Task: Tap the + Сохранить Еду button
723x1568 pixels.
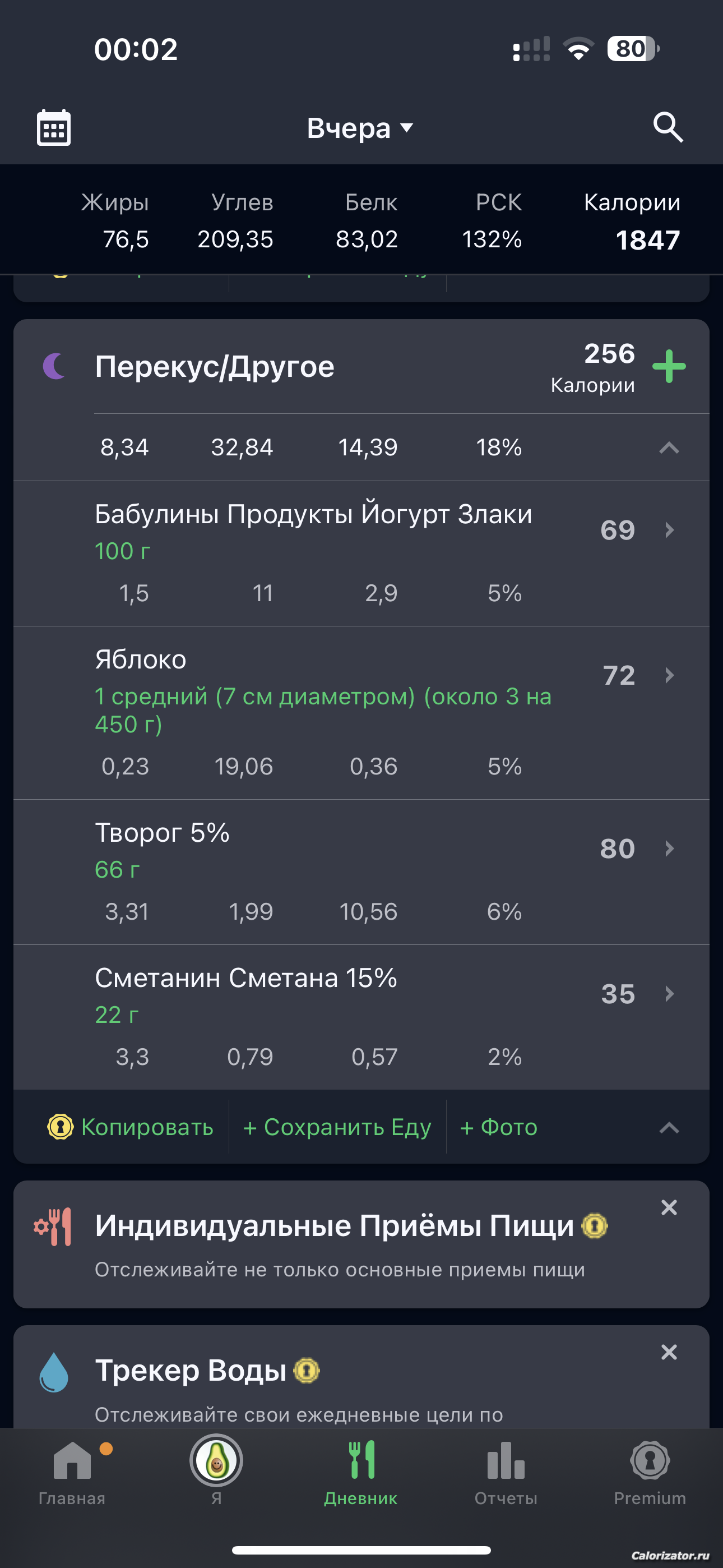Action: tap(336, 1127)
